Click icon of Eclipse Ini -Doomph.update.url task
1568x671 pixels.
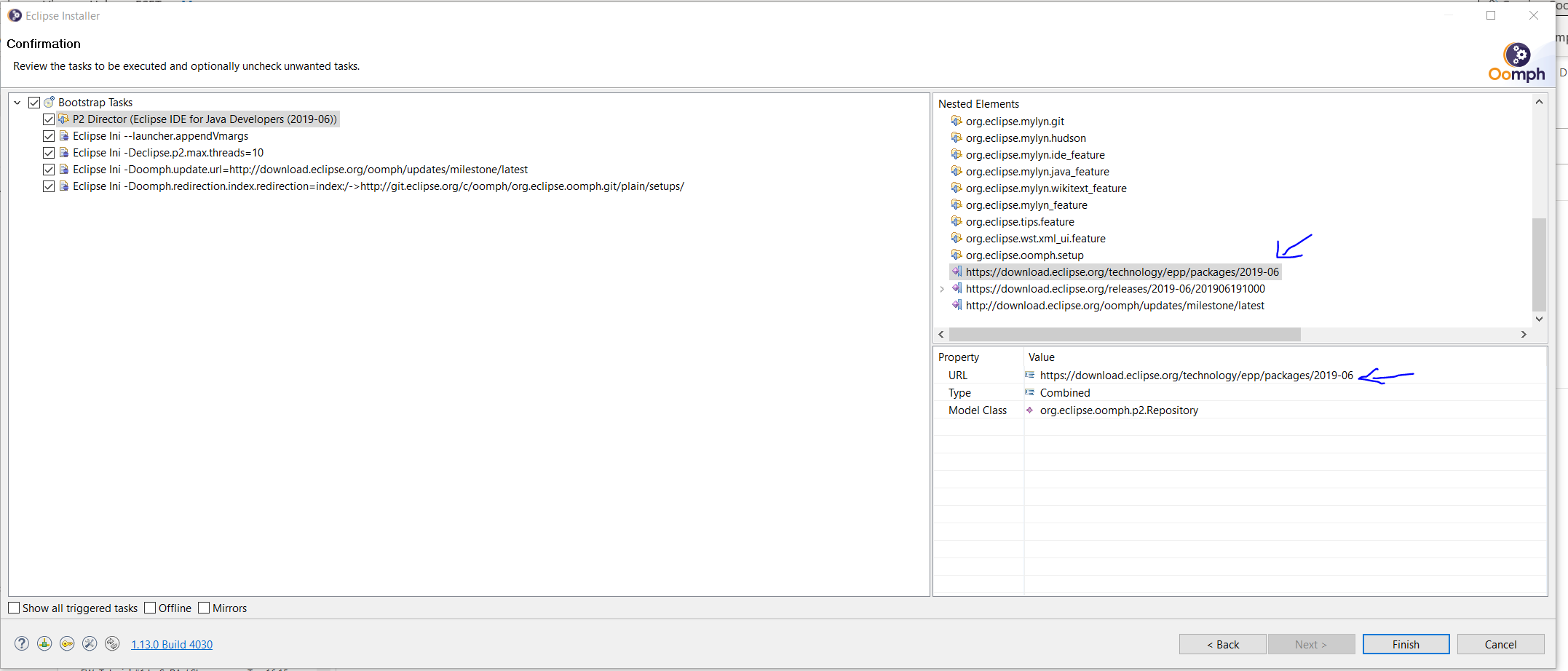click(64, 170)
